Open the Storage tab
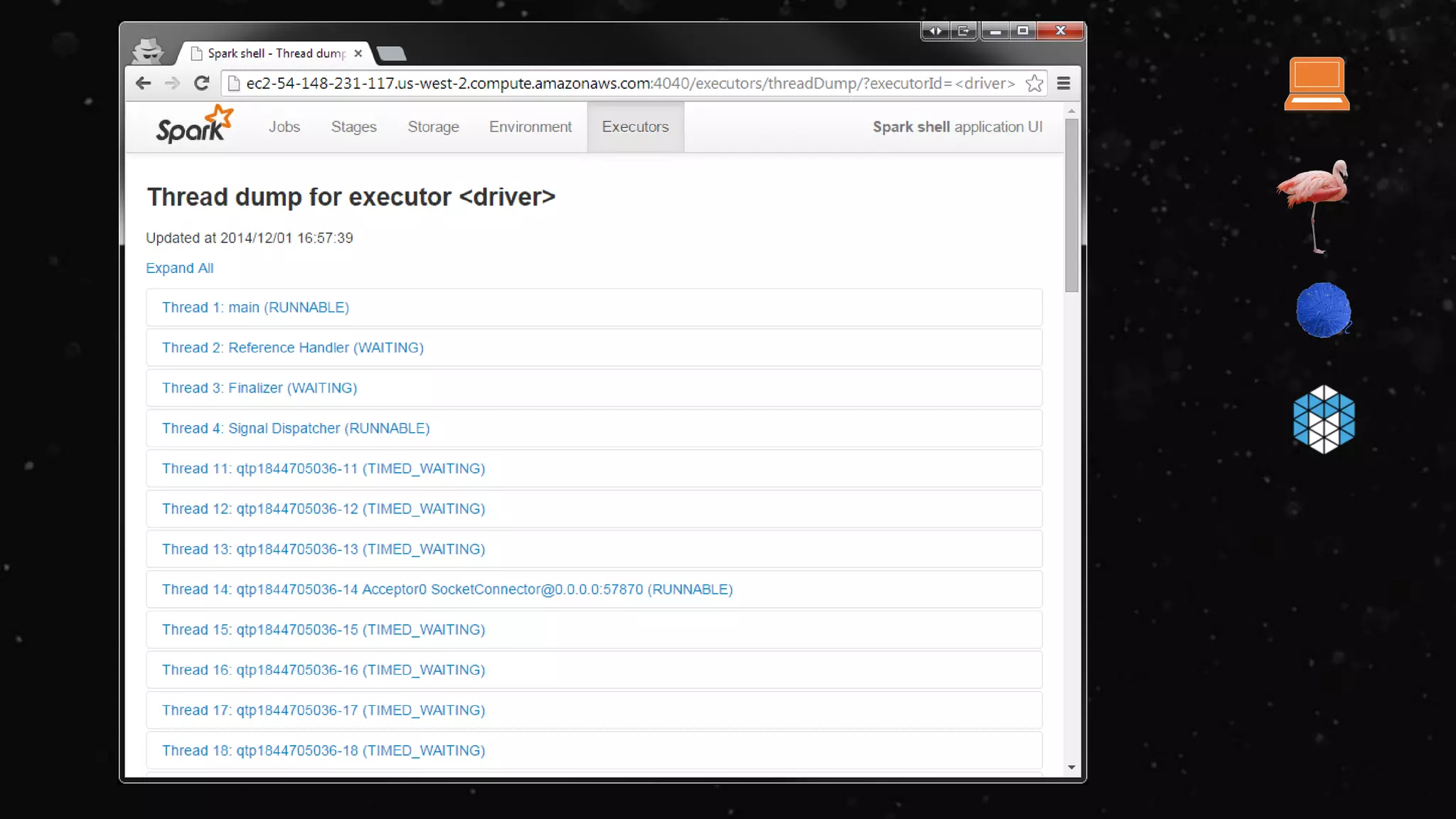The width and height of the screenshot is (1456, 819). [x=433, y=127]
